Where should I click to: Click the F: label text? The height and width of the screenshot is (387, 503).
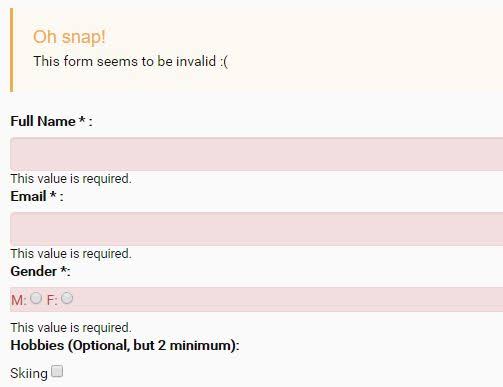pyautogui.click(x=52, y=300)
